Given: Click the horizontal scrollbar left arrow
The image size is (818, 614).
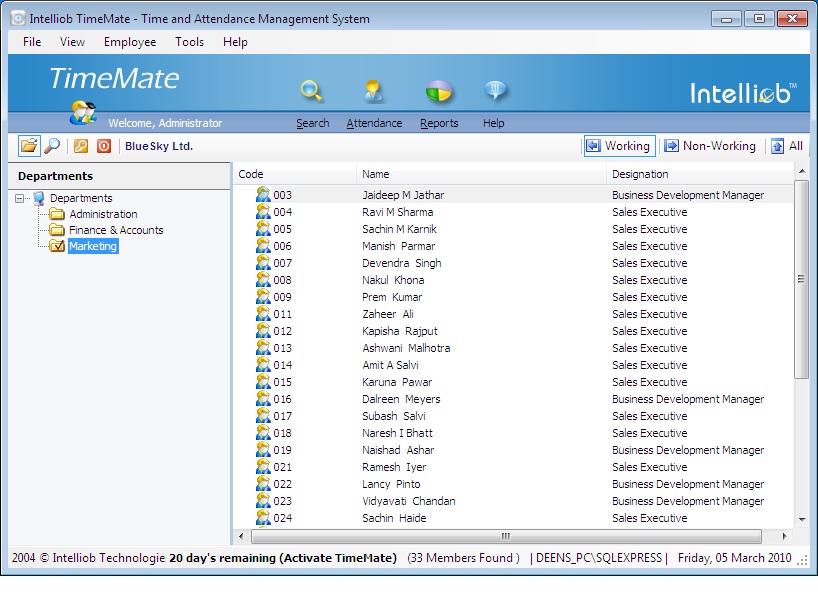Looking at the screenshot, I should [x=241, y=536].
